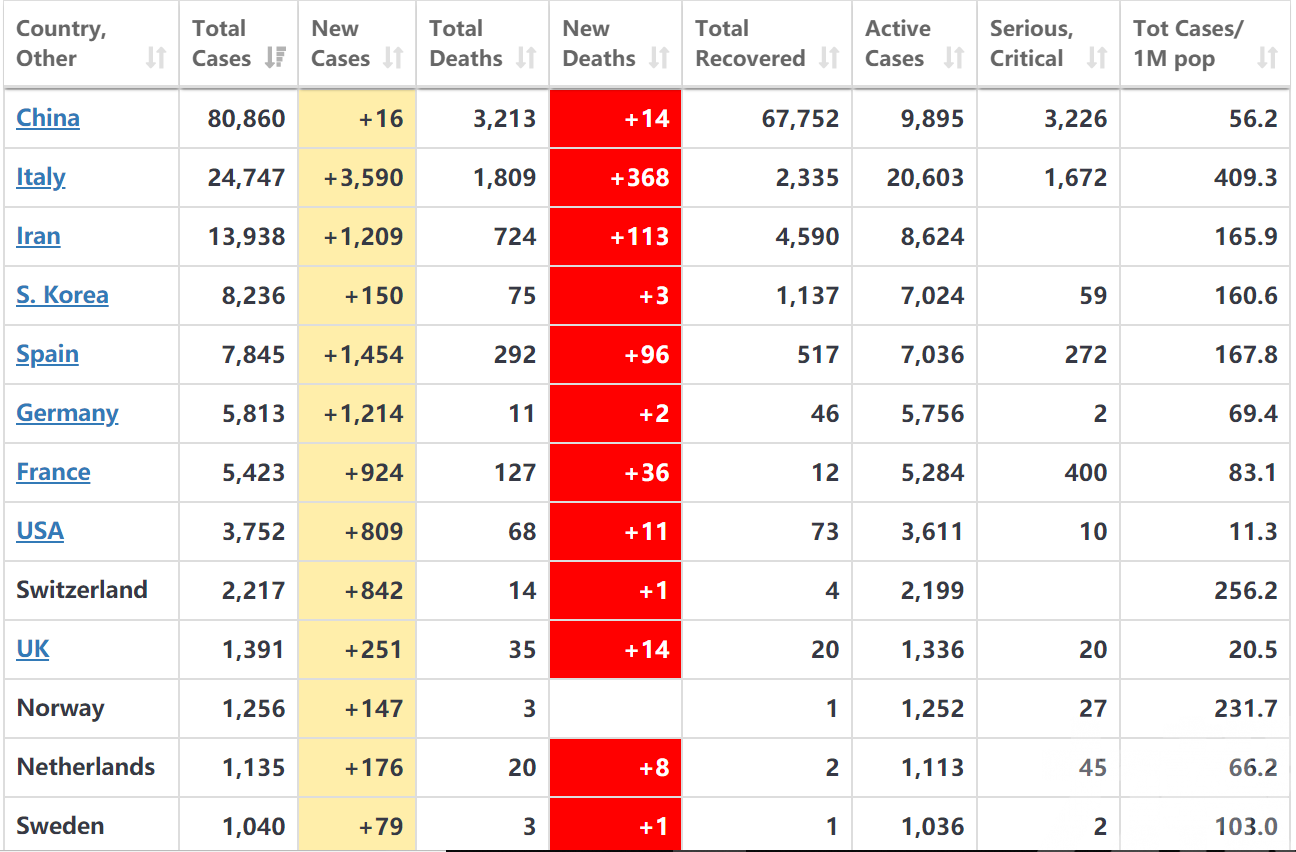Click S. Korea's total recovered 1,137

click(x=808, y=295)
